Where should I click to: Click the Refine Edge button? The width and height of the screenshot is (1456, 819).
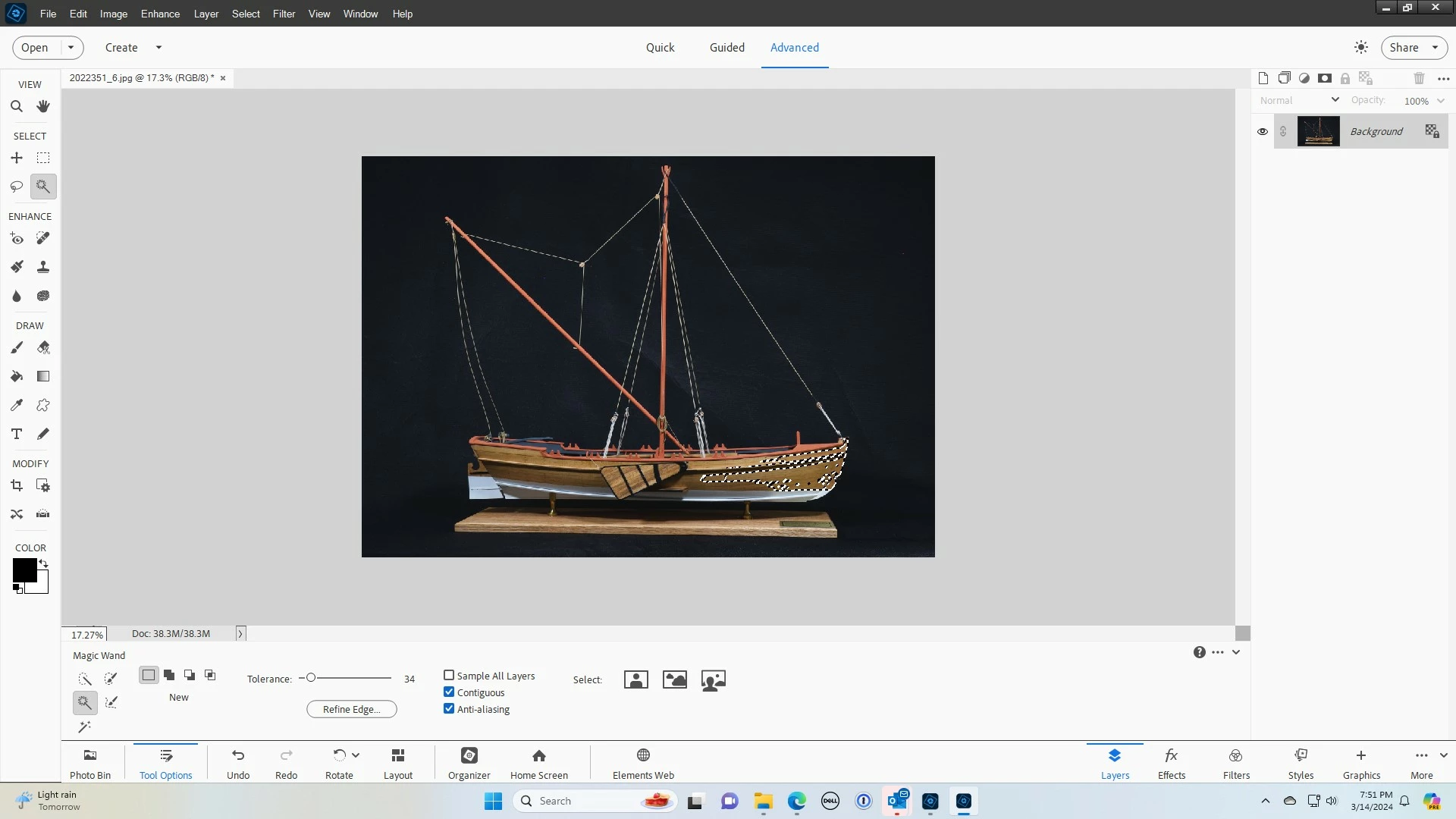[x=351, y=710]
